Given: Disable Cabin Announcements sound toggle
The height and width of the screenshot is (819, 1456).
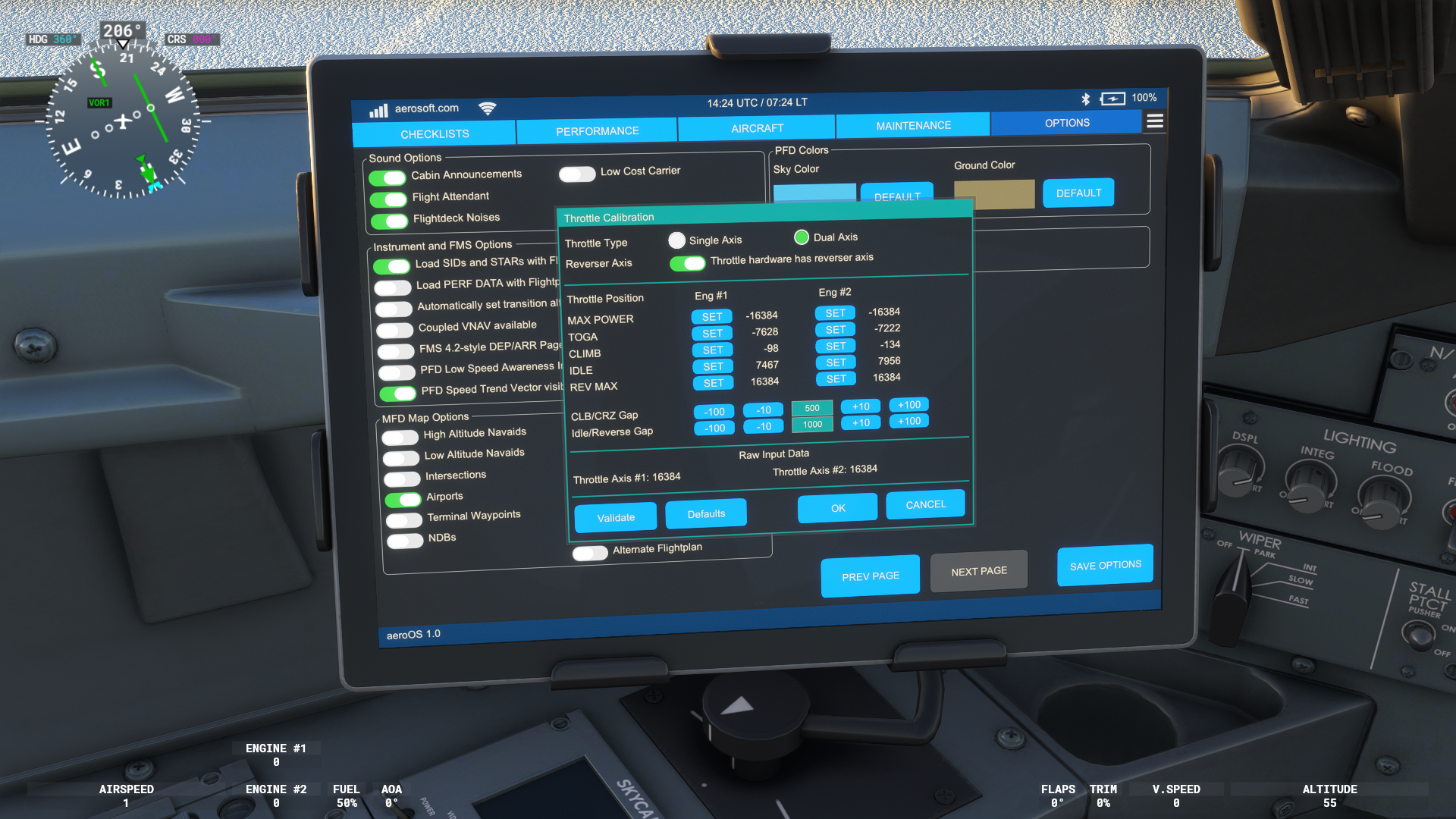Looking at the screenshot, I should pos(388,178).
